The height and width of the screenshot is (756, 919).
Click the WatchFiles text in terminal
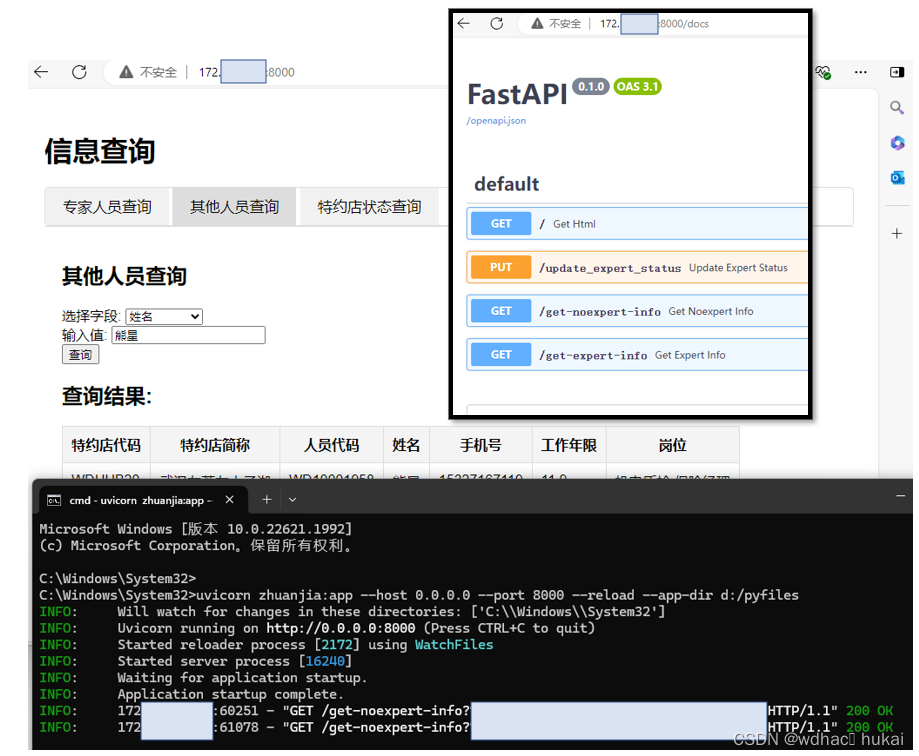click(x=454, y=645)
